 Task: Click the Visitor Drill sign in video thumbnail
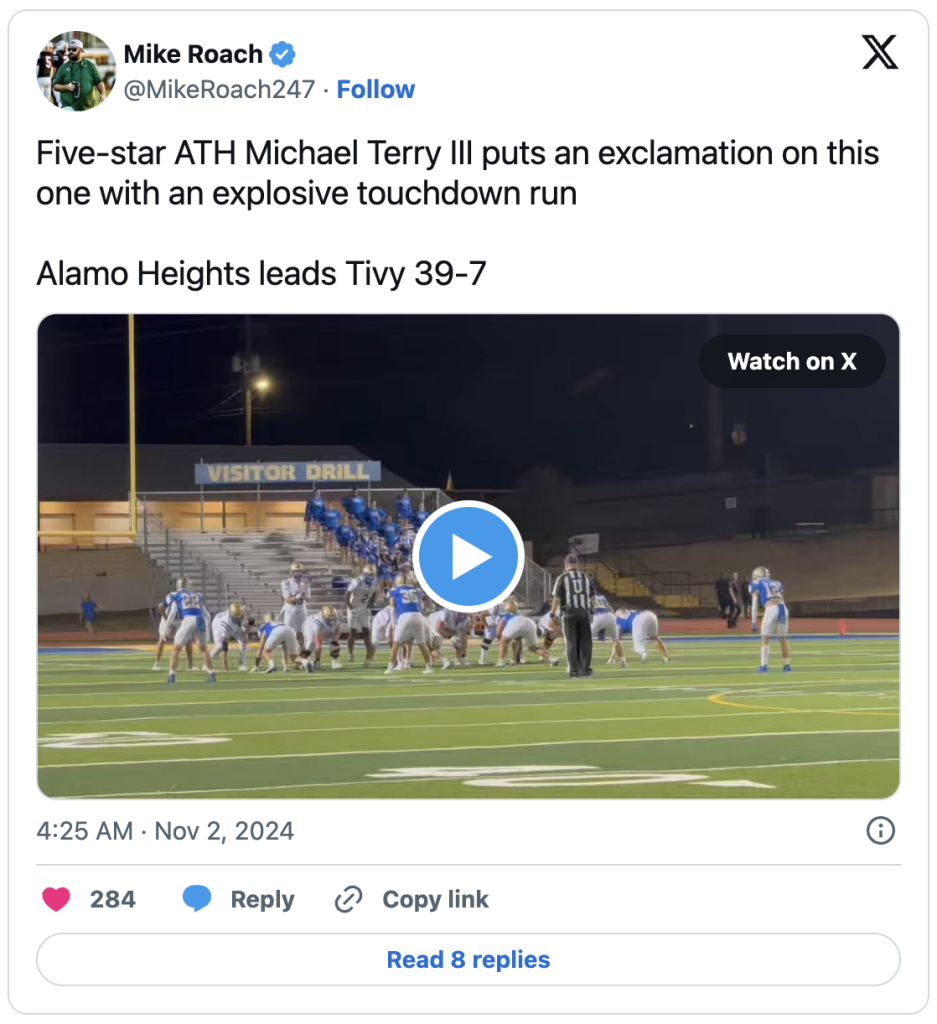[287, 472]
